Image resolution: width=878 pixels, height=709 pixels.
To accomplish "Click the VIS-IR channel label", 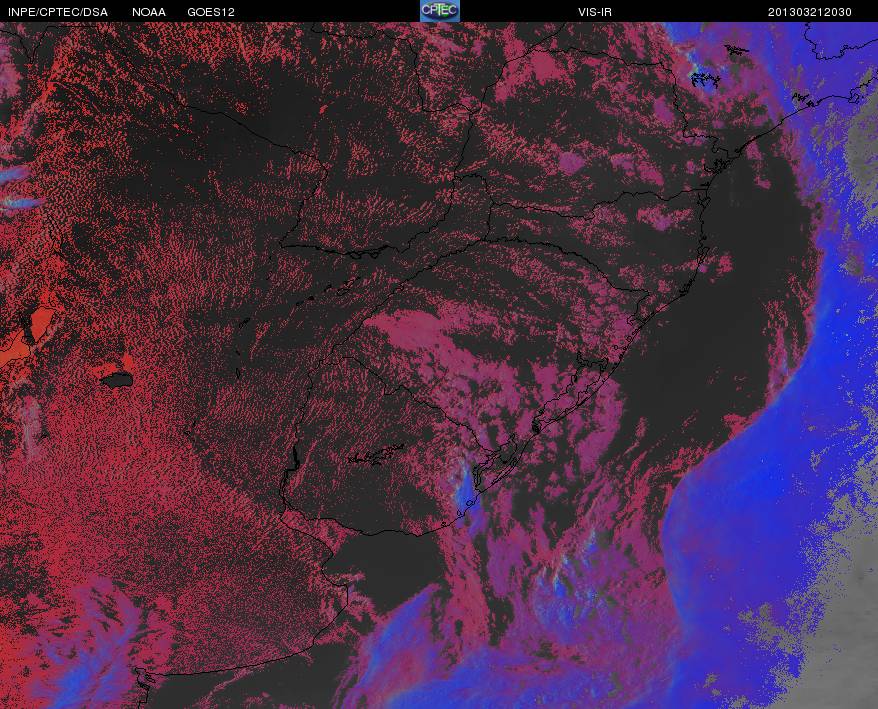I will click(x=595, y=12).
